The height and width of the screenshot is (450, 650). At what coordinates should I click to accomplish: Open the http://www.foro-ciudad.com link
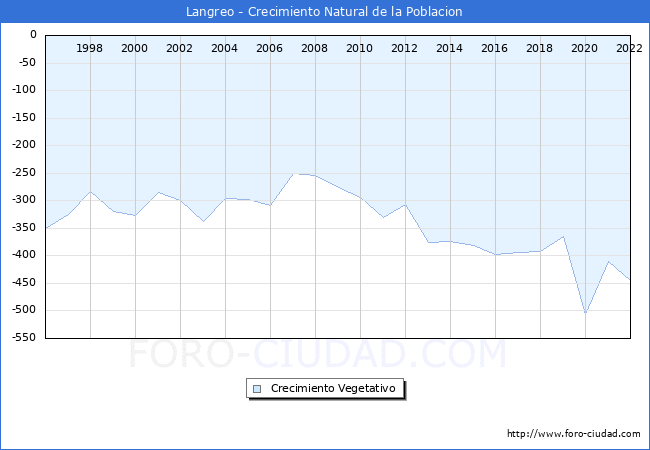574,434
